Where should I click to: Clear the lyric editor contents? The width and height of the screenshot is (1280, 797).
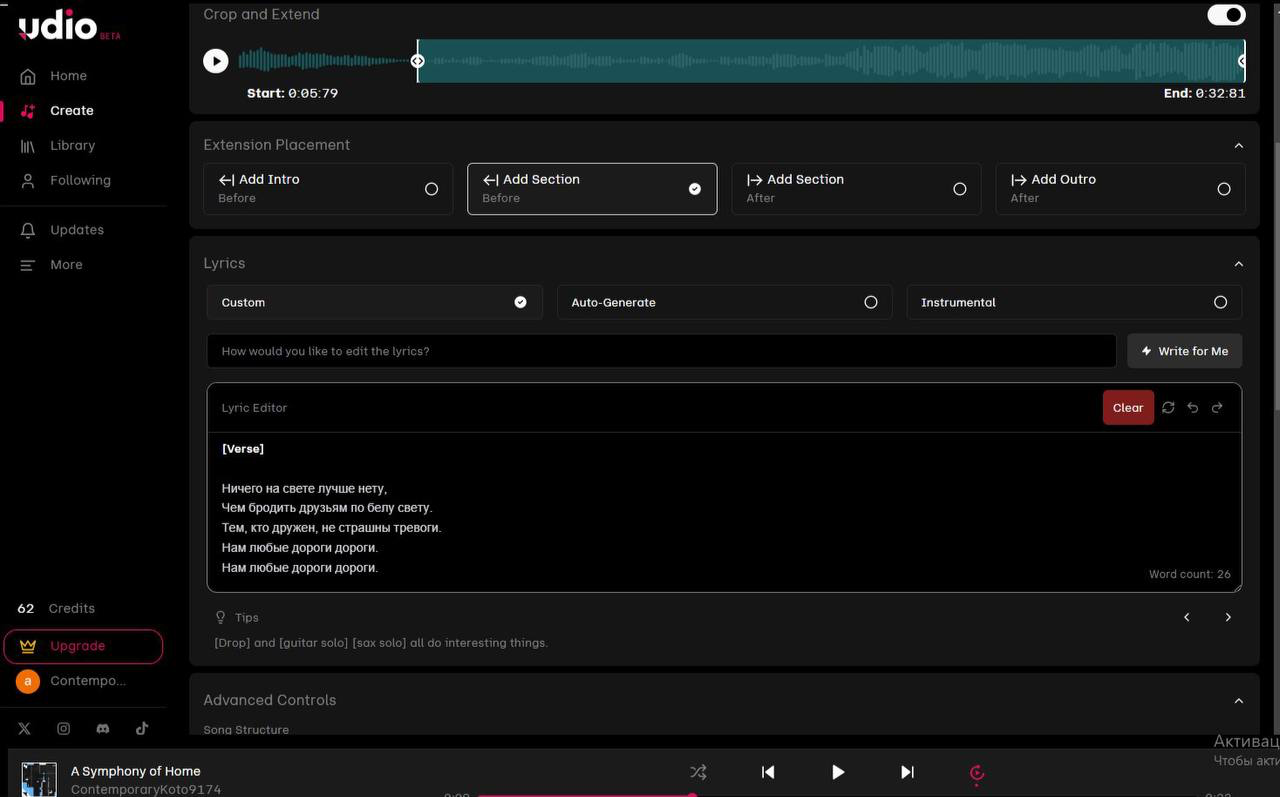coord(1128,408)
